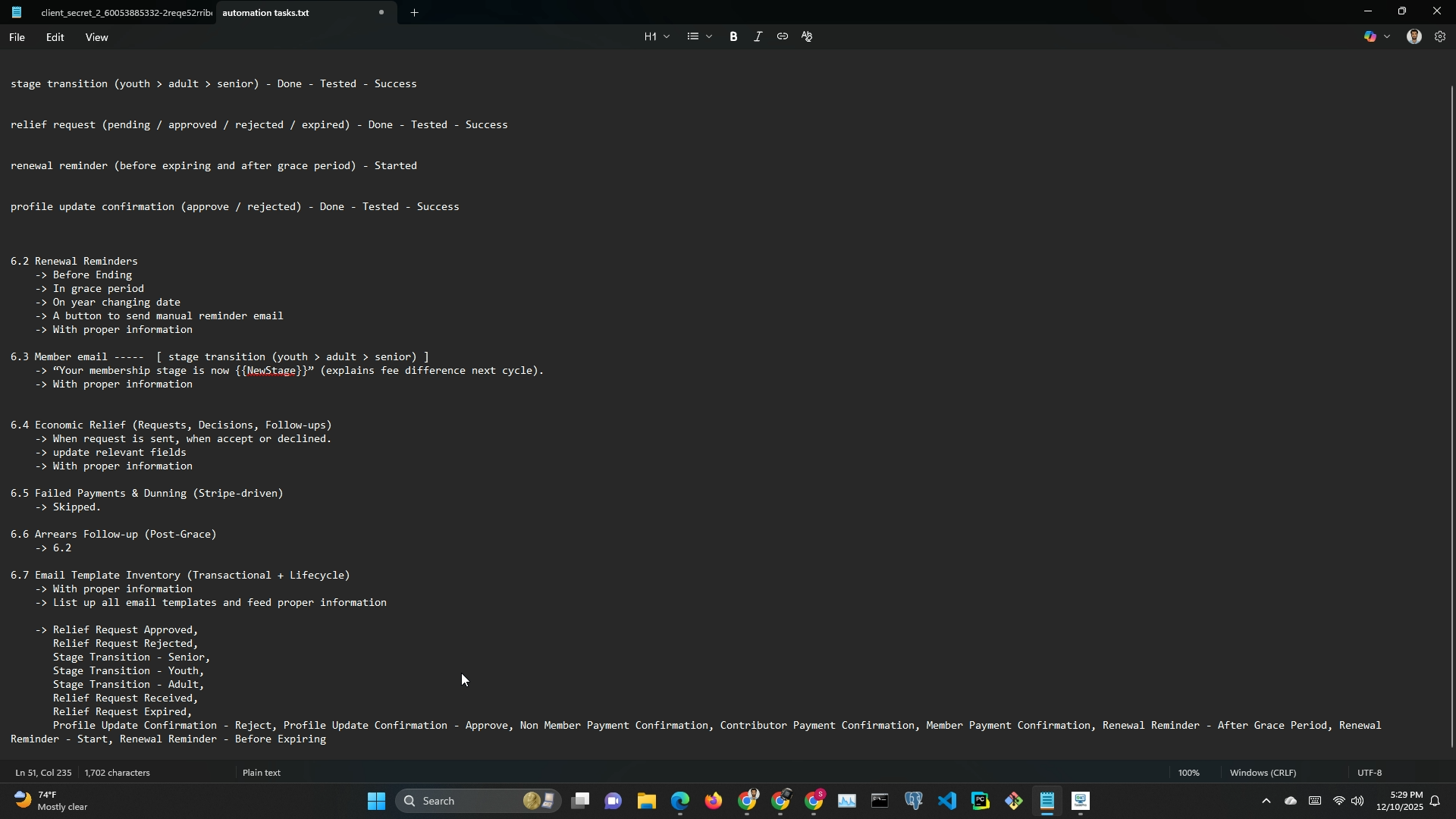Open the View menu
The height and width of the screenshot is (819, 1456).
pyautogui.click(x=96, y=37)
